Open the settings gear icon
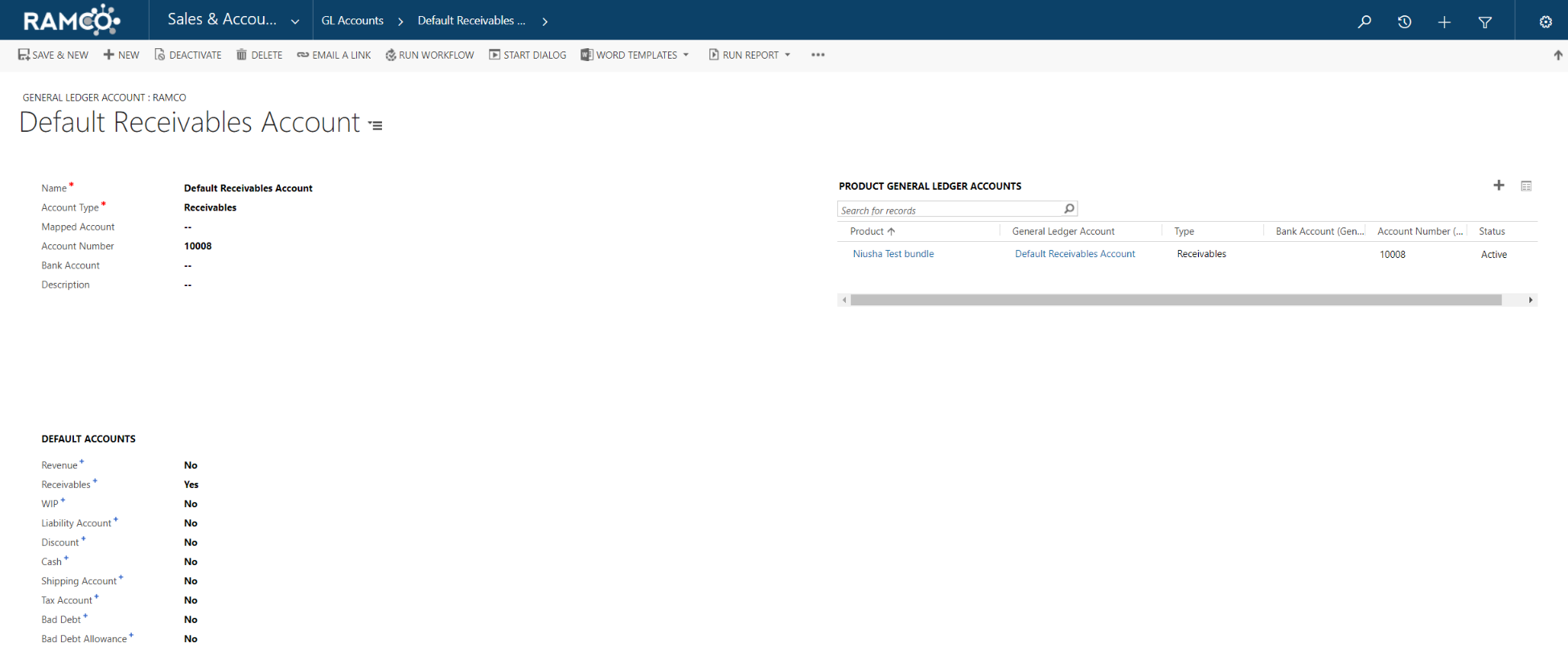 point(1545,22)
